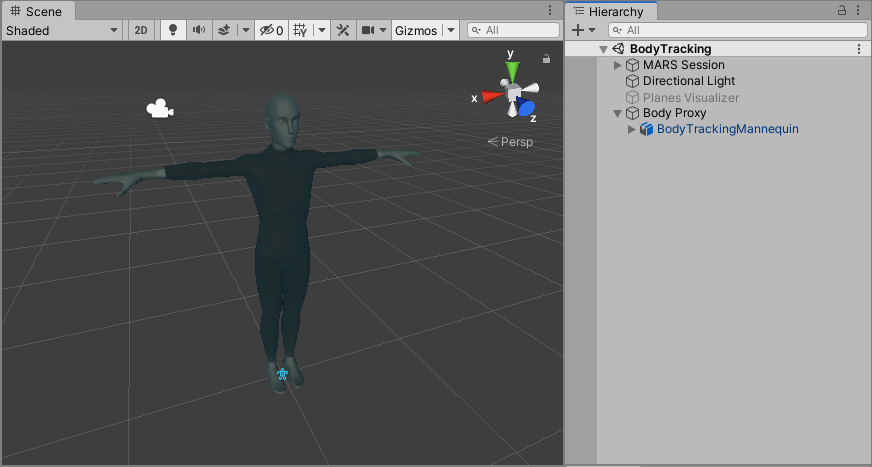Screen dimensions: 872x467
Task: Click the scene camera settings icon
Action: click(368, 30)
